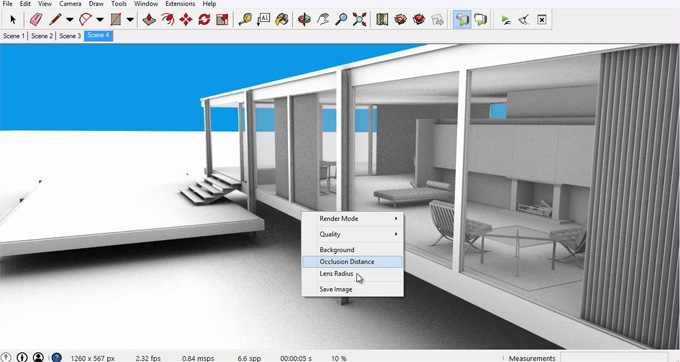Click the unhighlighted Visualizer icon beside the active one
This screenshot has height=362, width=680.
(480, 20)
